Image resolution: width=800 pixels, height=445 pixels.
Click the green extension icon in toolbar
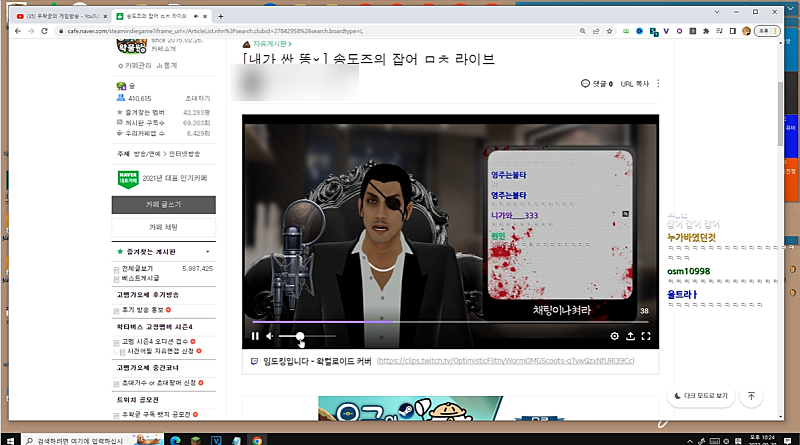pyautogui.click(x=626, y=31)
